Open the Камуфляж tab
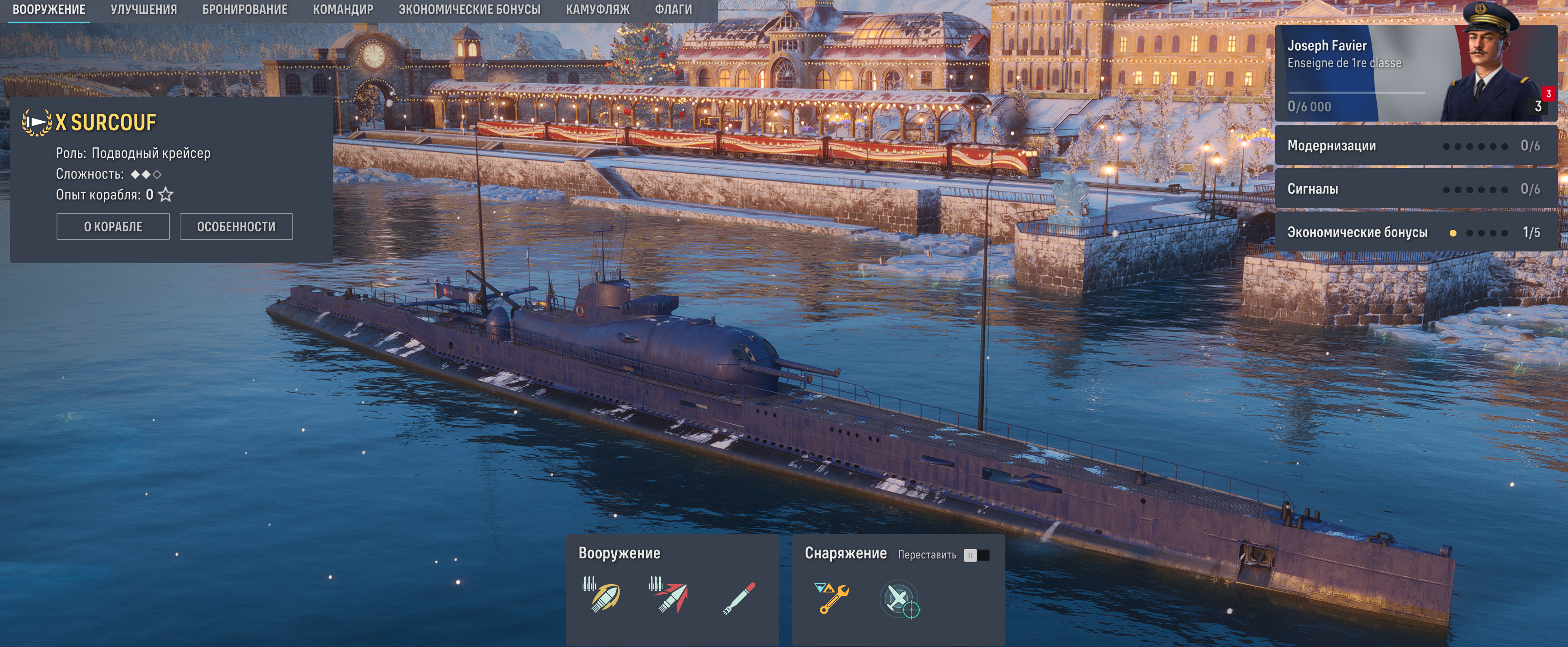 [598, 10]
